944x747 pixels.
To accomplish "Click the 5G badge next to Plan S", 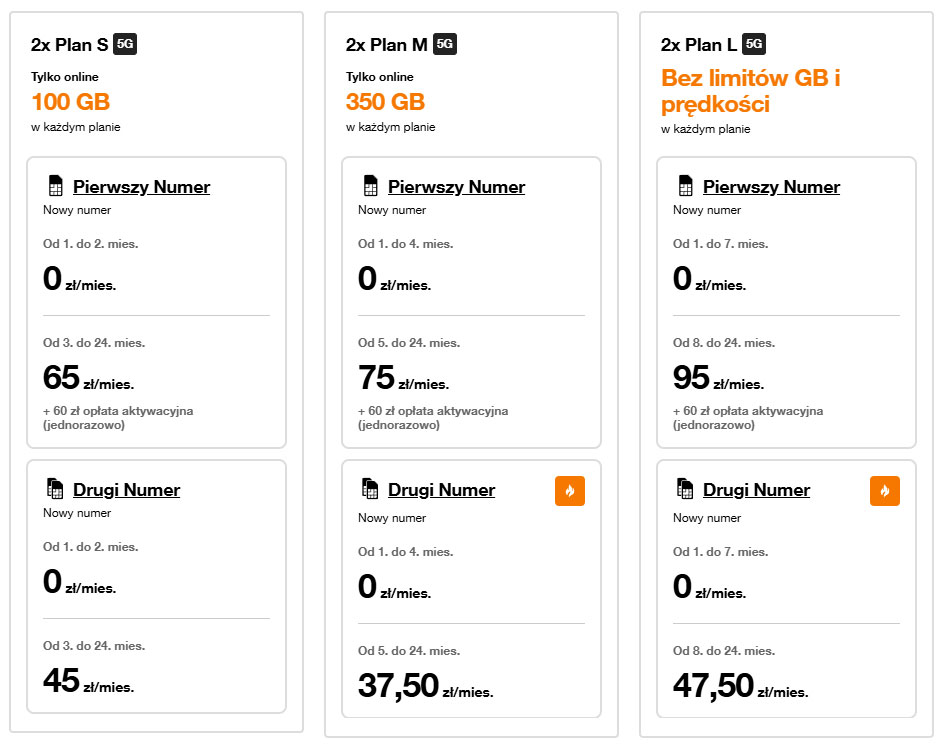I will [x=125, y=44].
